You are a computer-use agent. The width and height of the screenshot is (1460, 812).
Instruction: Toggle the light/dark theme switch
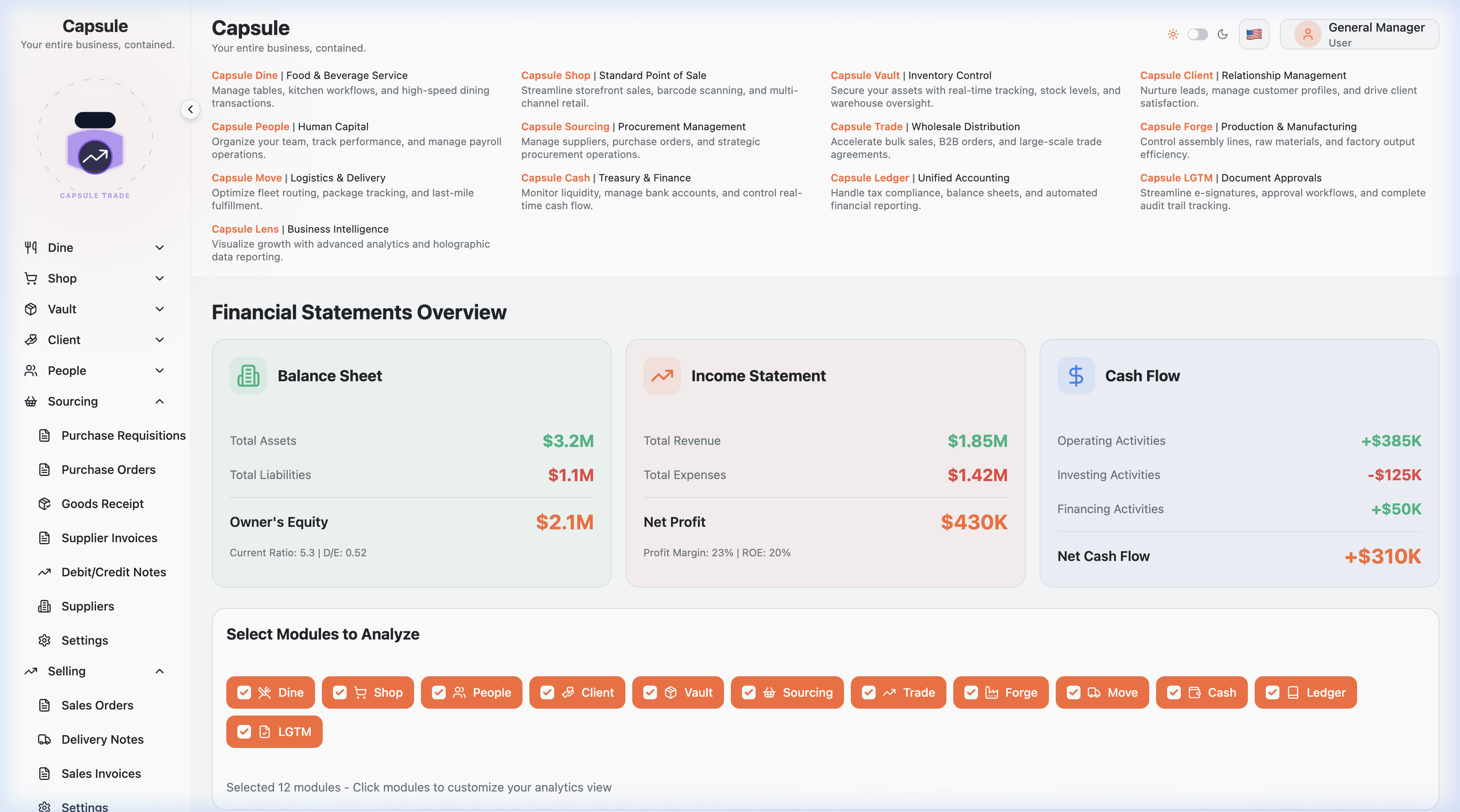[1197, 34]
